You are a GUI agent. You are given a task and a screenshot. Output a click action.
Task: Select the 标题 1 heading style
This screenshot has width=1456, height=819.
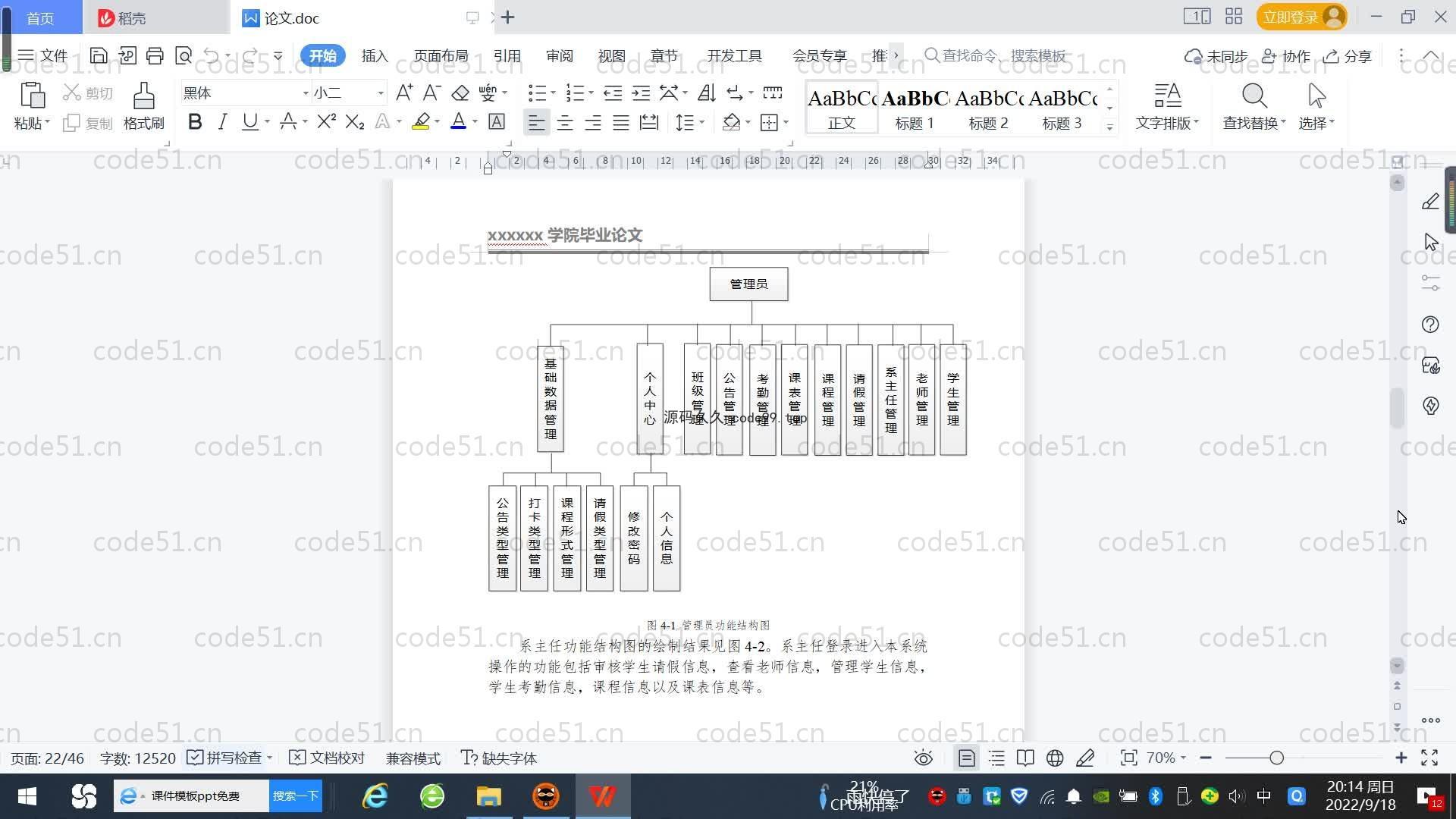(x=915, y=107)
